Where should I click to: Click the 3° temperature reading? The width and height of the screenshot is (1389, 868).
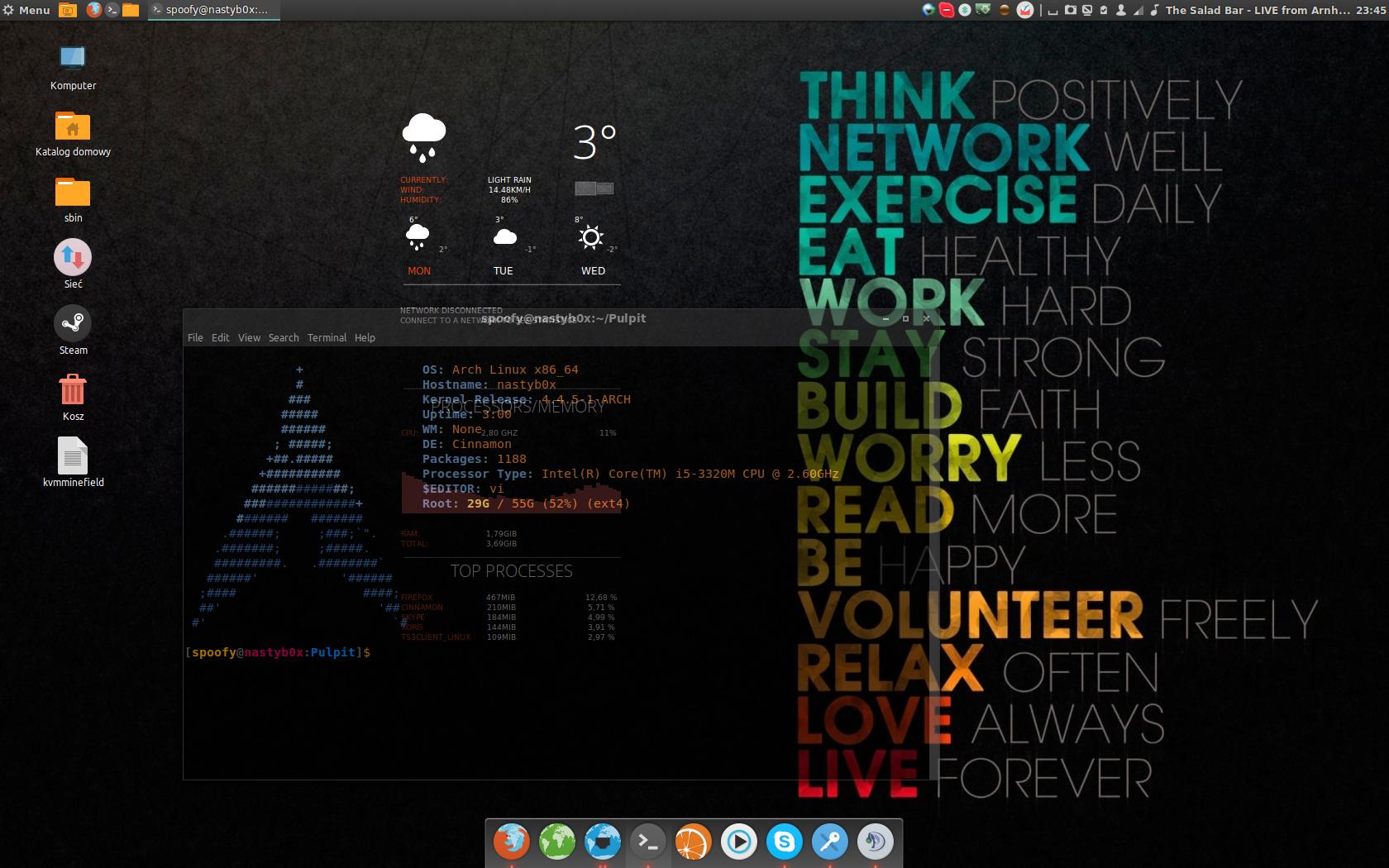click(594, 142)
